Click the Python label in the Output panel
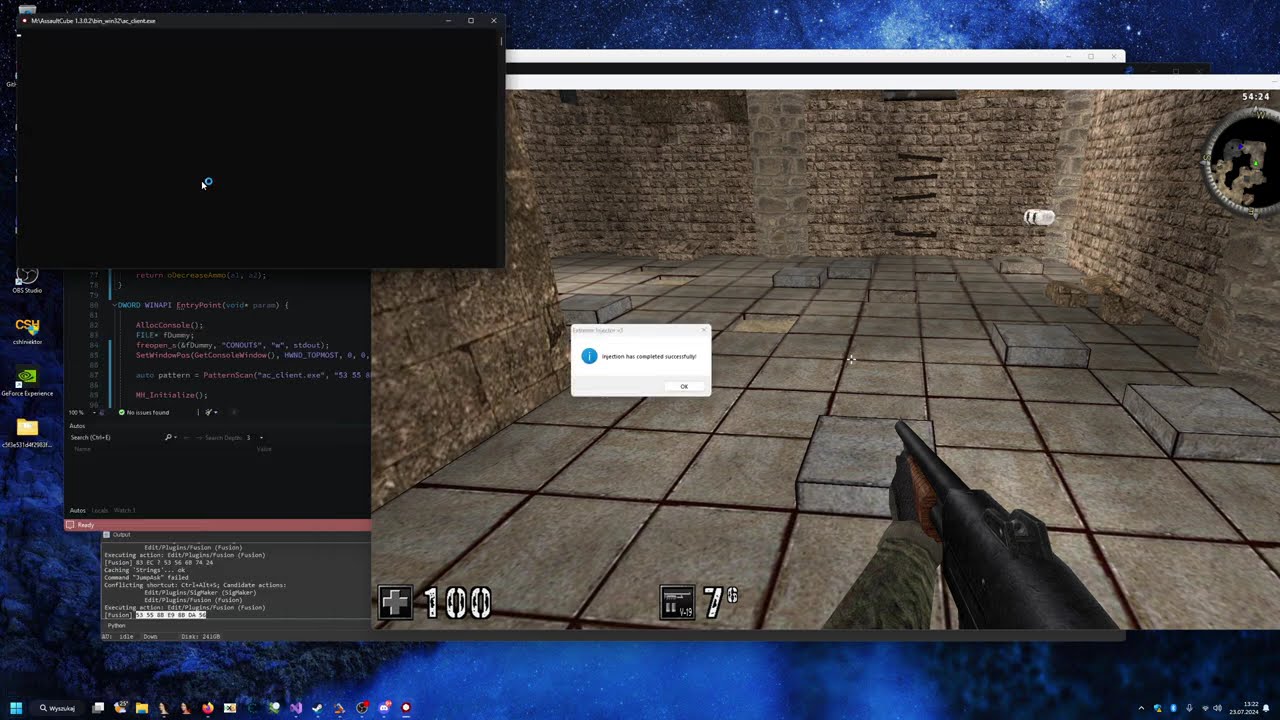The image size is (1280, 720). click(x=116, y=625)
